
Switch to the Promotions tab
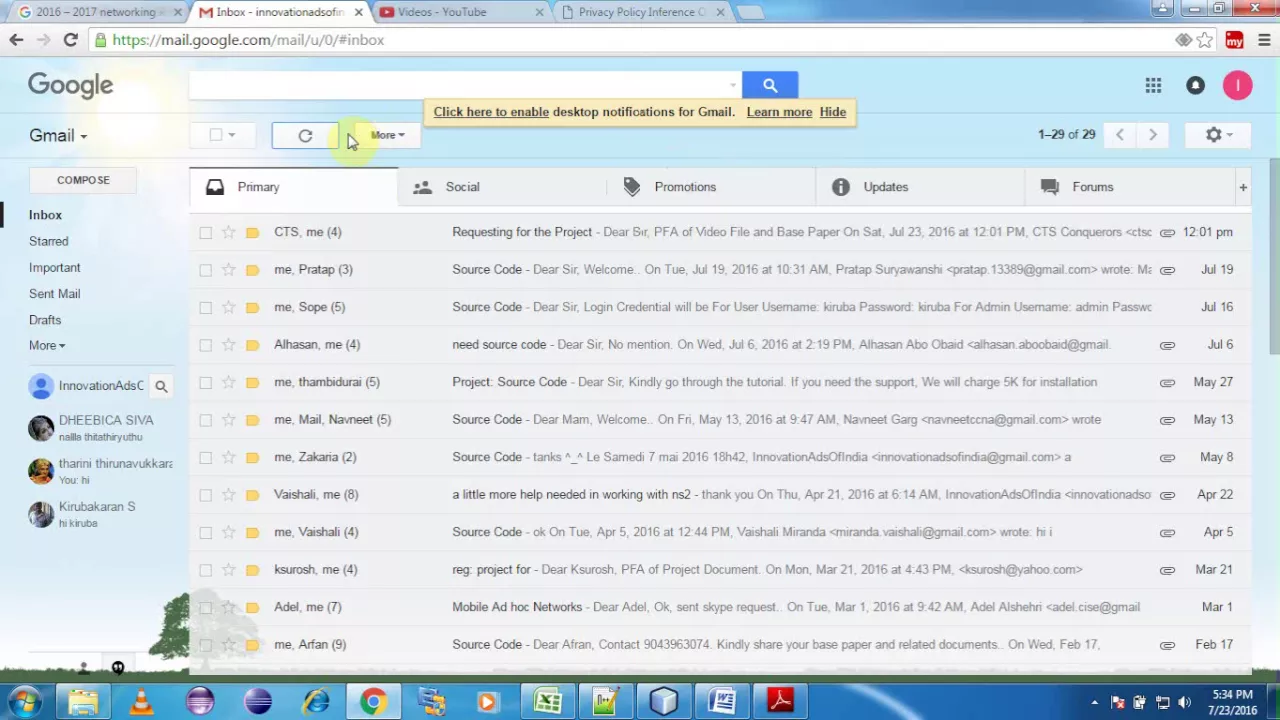point(711,187)
